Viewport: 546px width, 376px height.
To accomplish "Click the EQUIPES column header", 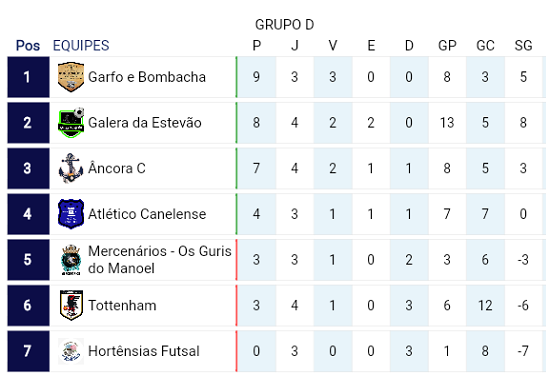I will coord(81,46).
